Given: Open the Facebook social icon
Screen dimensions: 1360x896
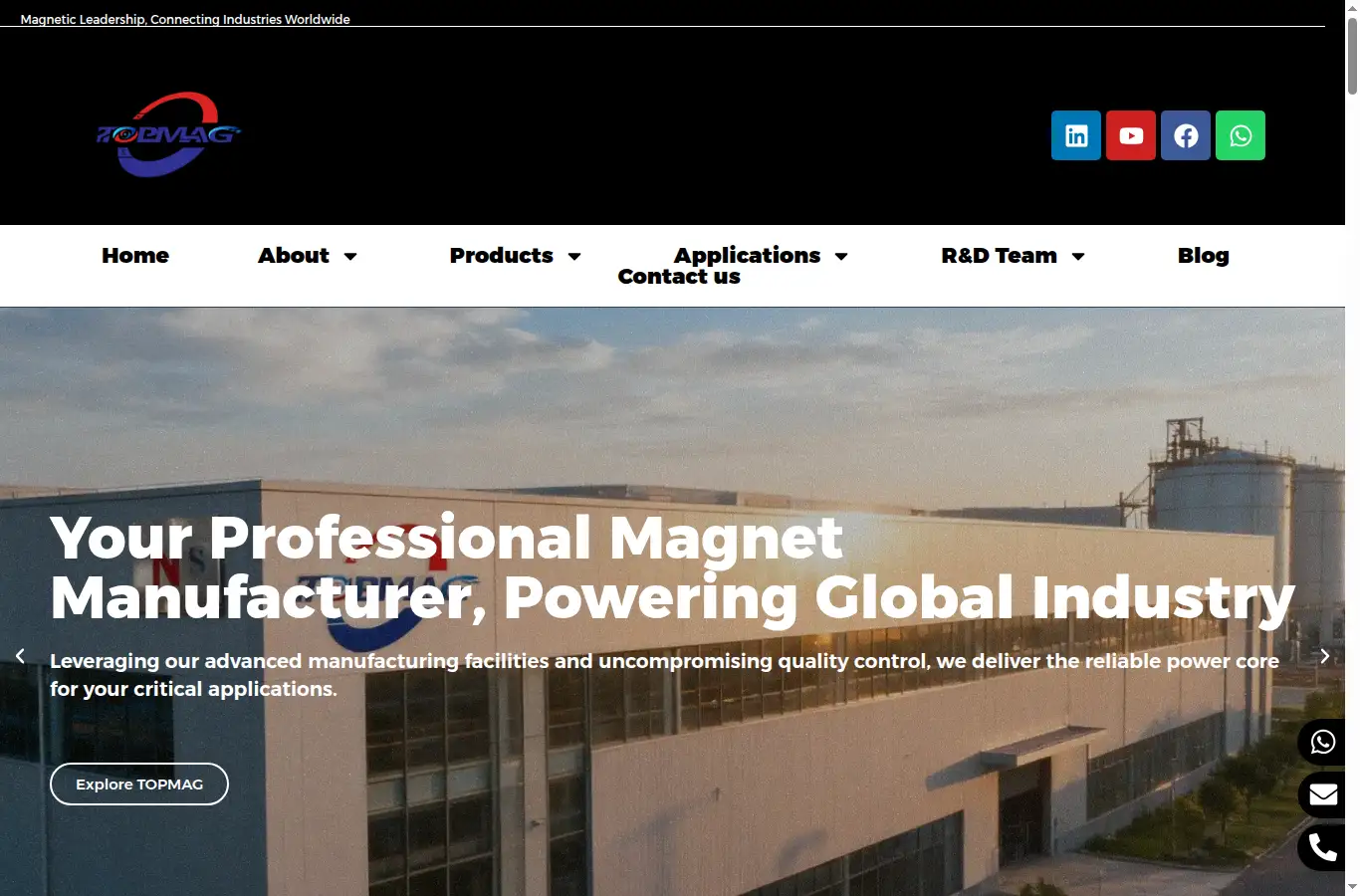Looking at the screenshot, I should (x=1186, y=135).
